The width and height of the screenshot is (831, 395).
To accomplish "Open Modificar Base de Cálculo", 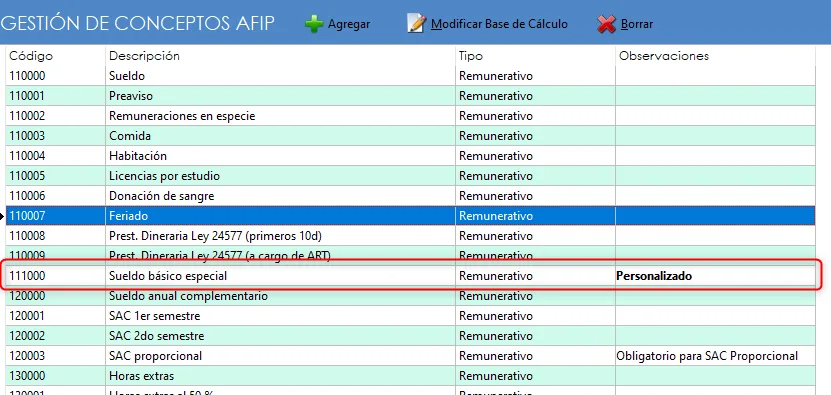I will coord(499,24).
